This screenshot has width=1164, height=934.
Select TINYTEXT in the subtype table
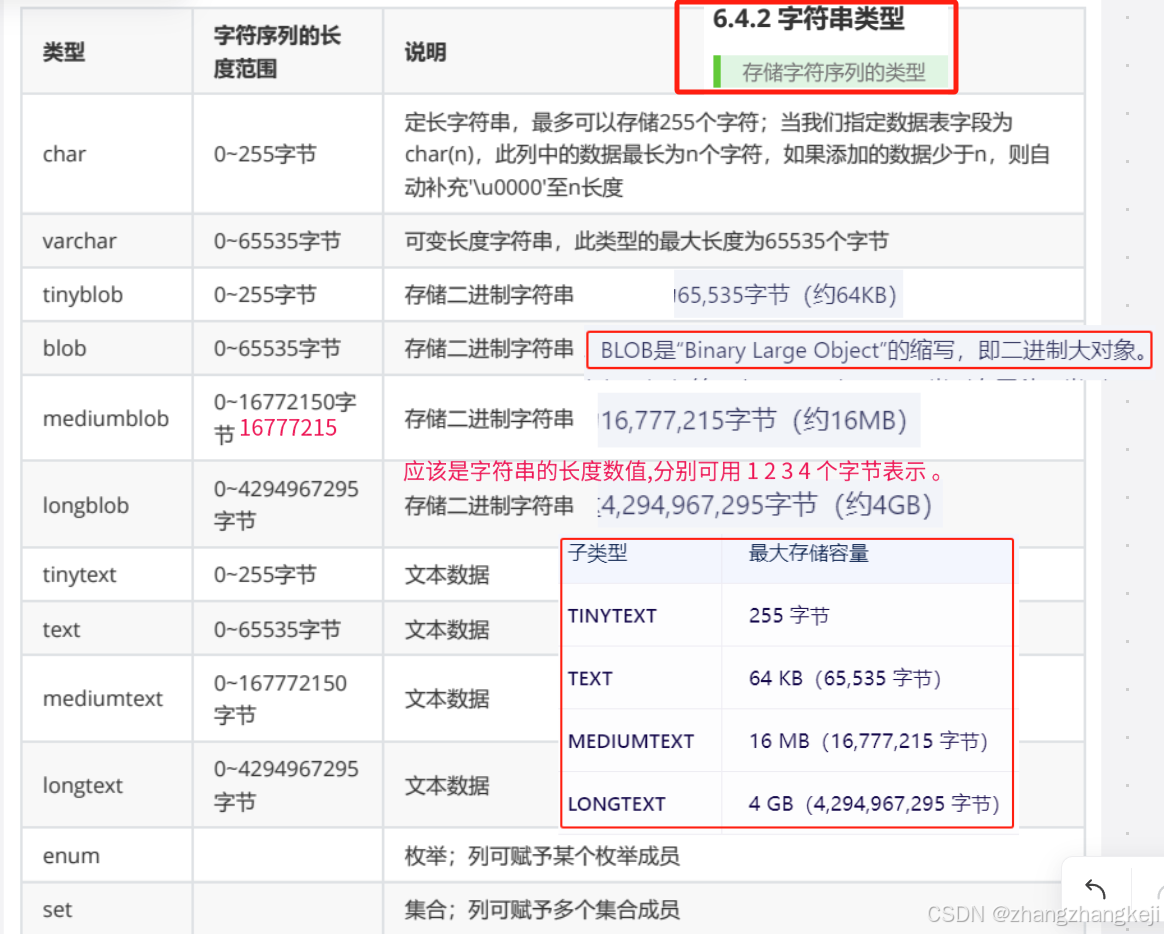coord(612,617)
